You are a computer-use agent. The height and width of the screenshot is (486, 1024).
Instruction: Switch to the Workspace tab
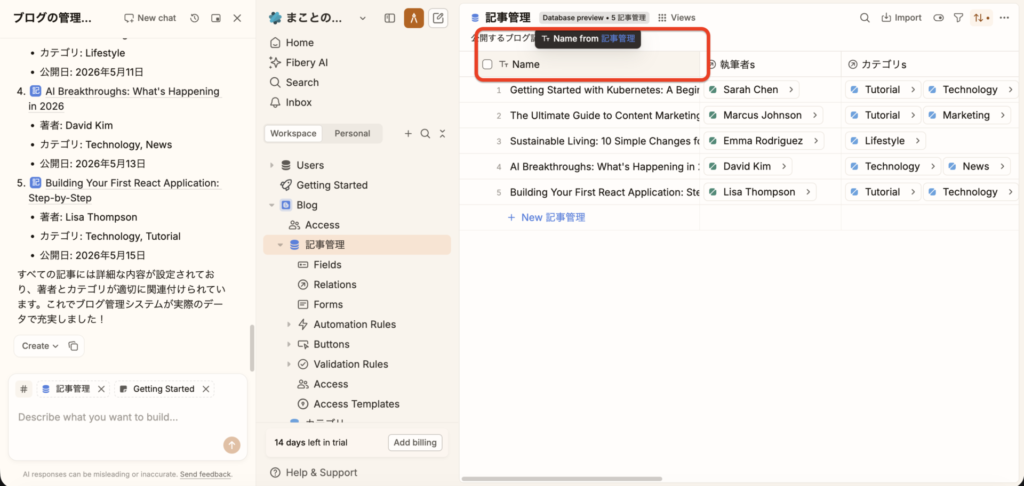coord(293,133)
